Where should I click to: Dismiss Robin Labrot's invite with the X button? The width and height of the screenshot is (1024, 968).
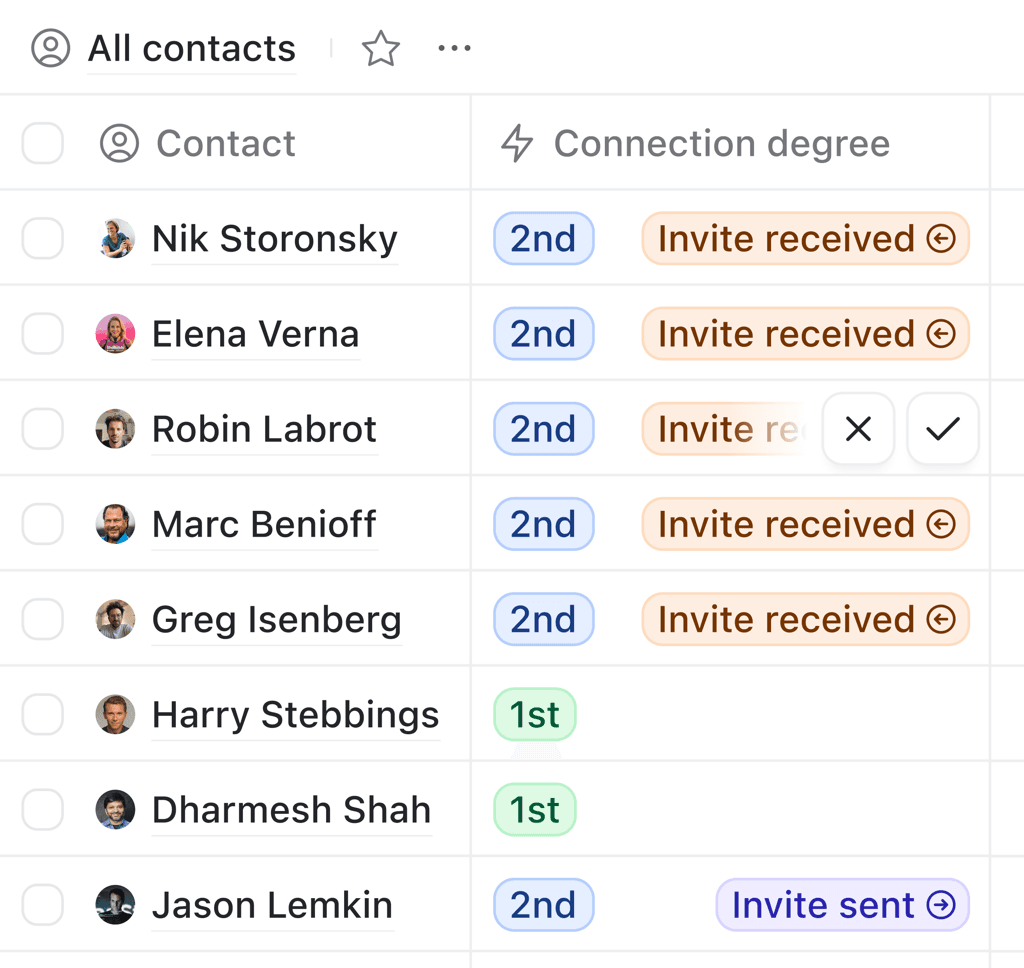(858, 428)
